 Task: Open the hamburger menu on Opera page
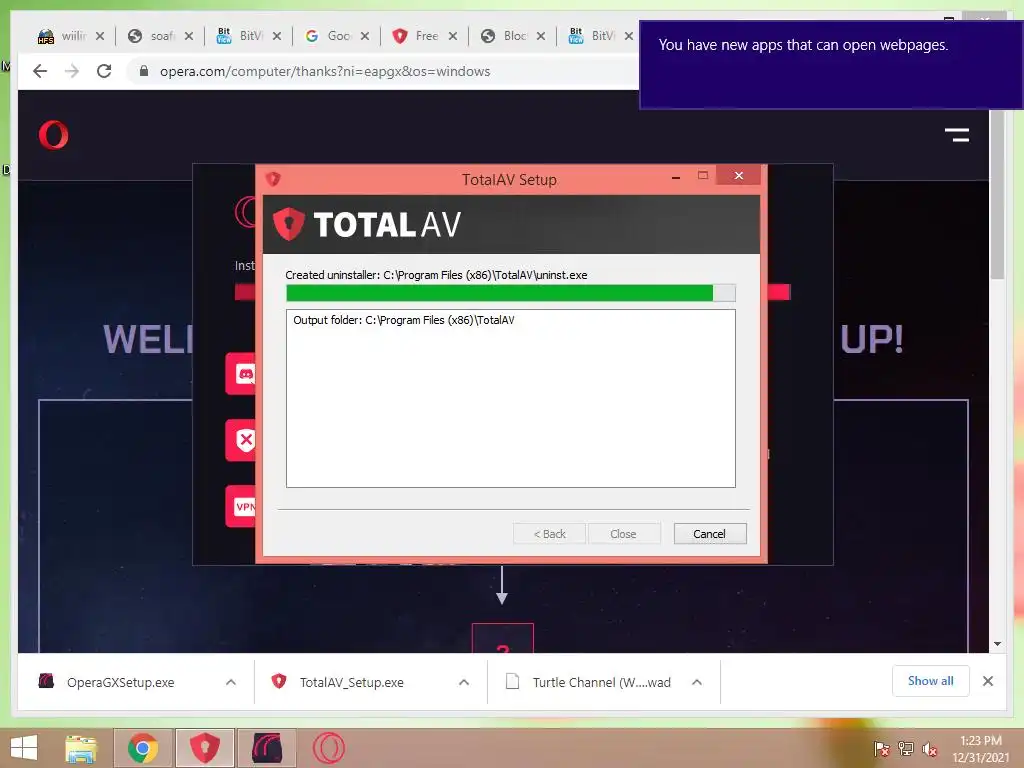click(x=957, y=135)
